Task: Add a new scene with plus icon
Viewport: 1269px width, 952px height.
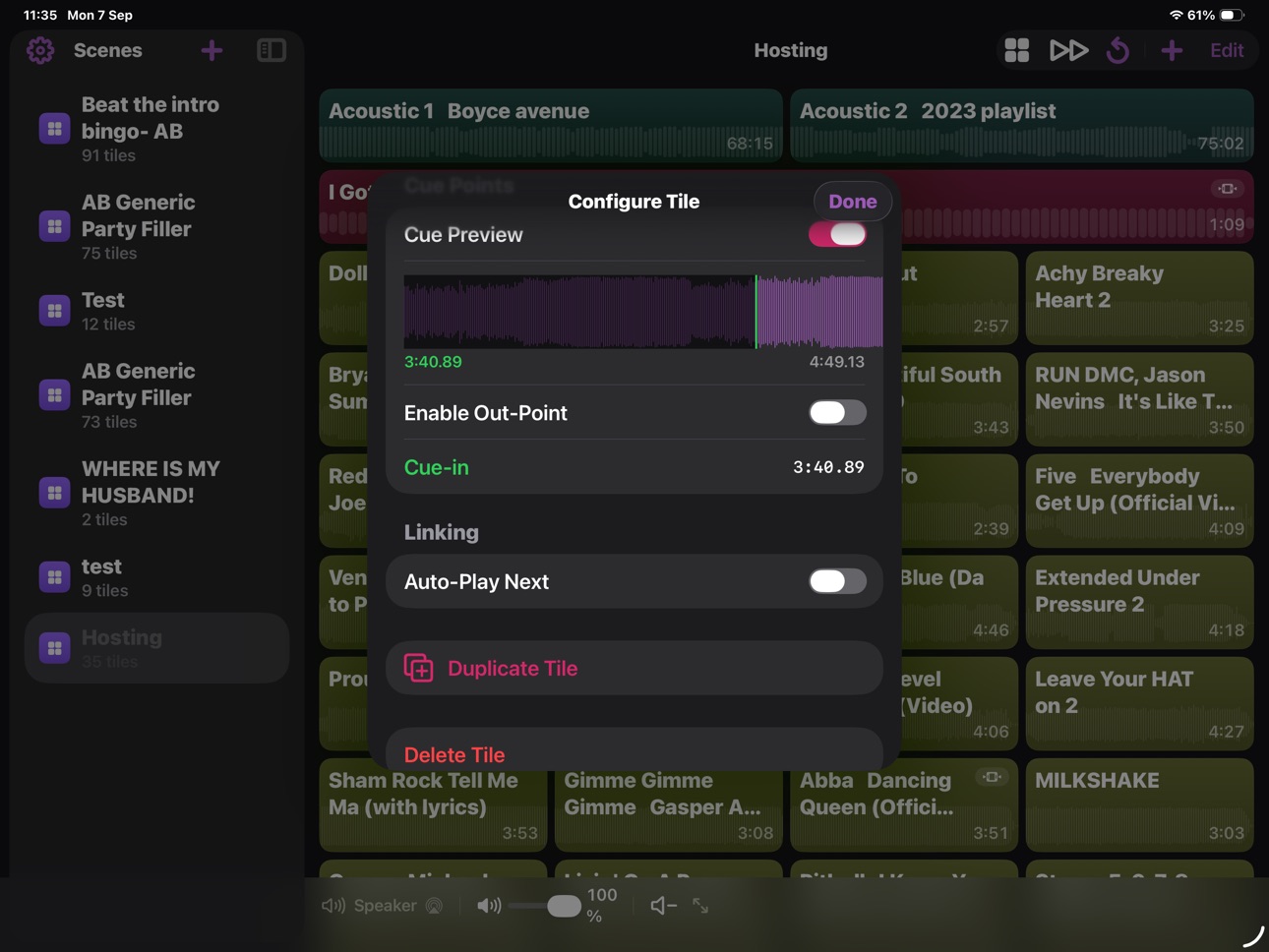Action: click(x=211, y=50)
